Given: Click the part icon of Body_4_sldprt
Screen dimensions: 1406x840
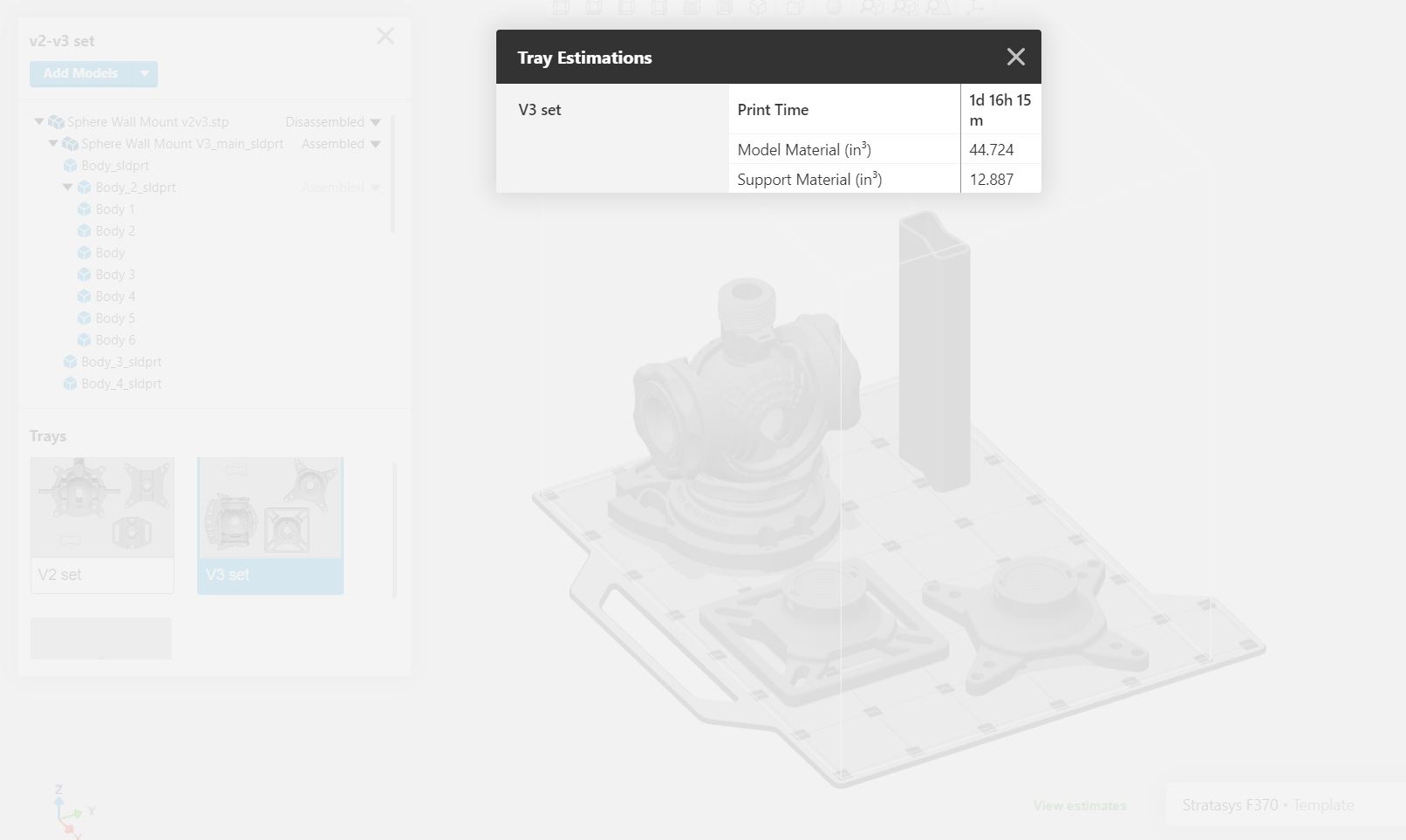Looking at the screenshot, I should [x=70, y=384].
